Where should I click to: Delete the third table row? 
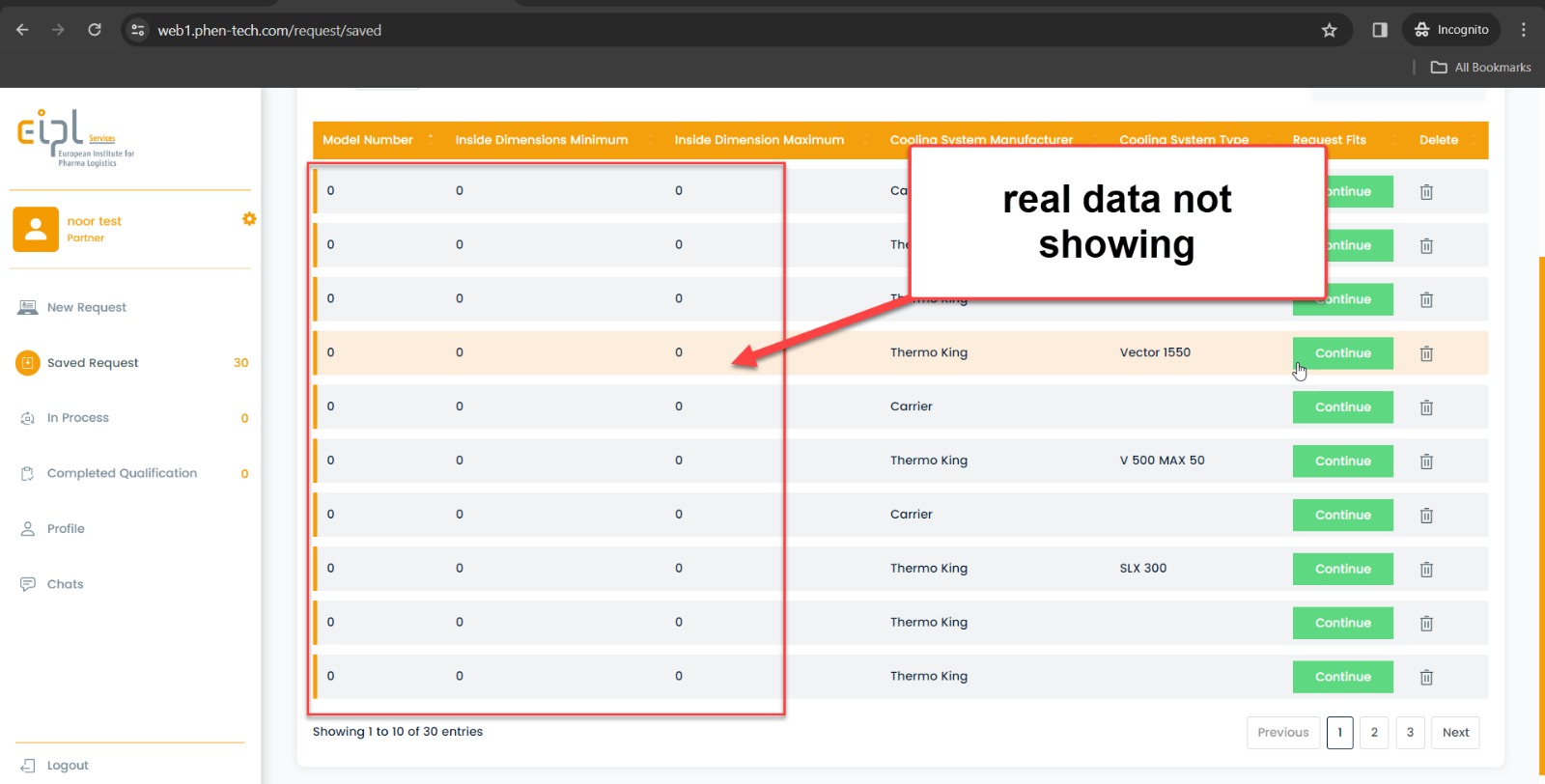point(1426,300)
